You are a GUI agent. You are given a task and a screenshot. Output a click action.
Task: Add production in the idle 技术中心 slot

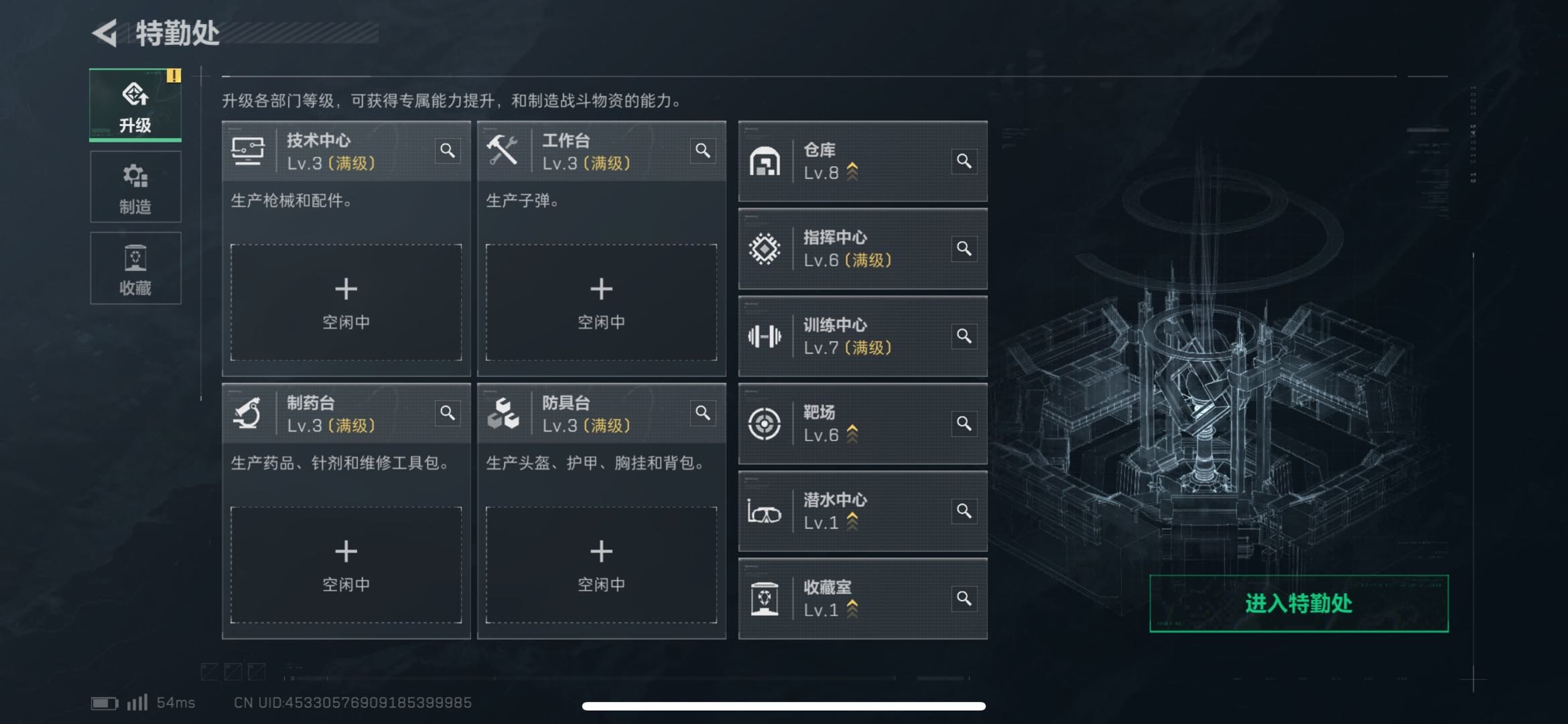pos(346,302)
